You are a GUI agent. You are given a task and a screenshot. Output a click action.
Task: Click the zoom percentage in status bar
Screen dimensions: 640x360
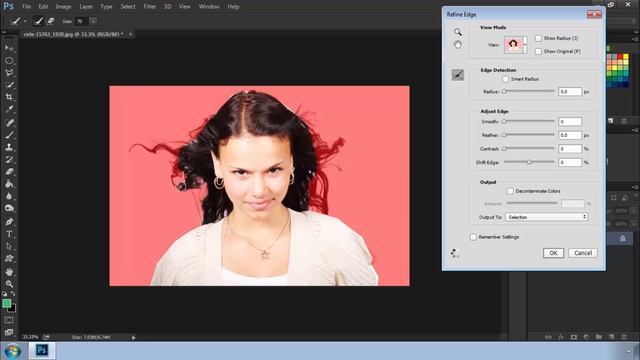point(30,337)
